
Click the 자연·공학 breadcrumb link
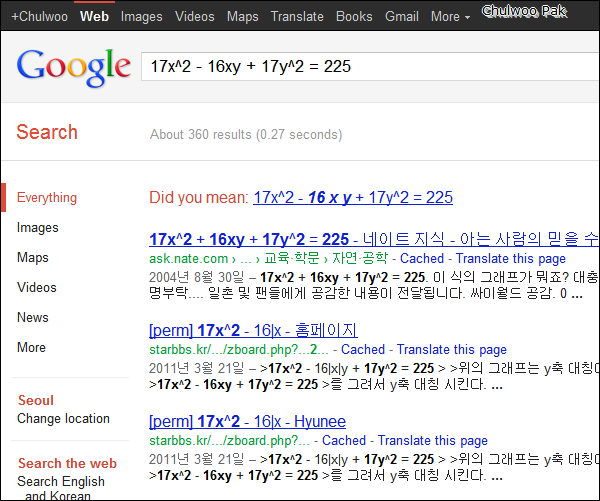click(x=360, y=258)
